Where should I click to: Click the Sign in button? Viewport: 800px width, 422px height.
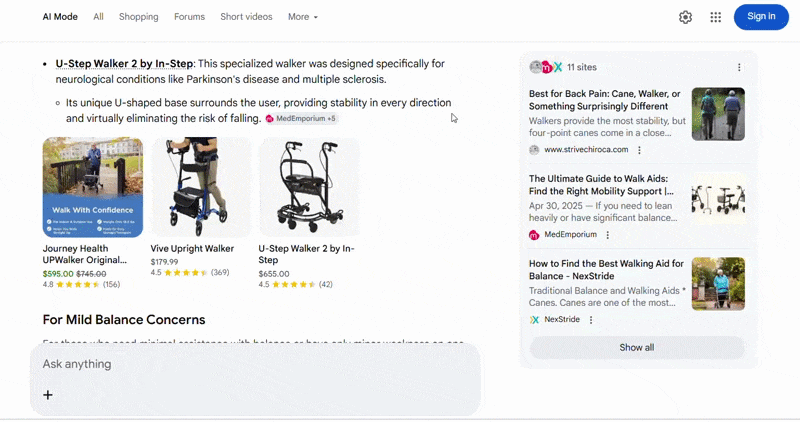point(761,17)
